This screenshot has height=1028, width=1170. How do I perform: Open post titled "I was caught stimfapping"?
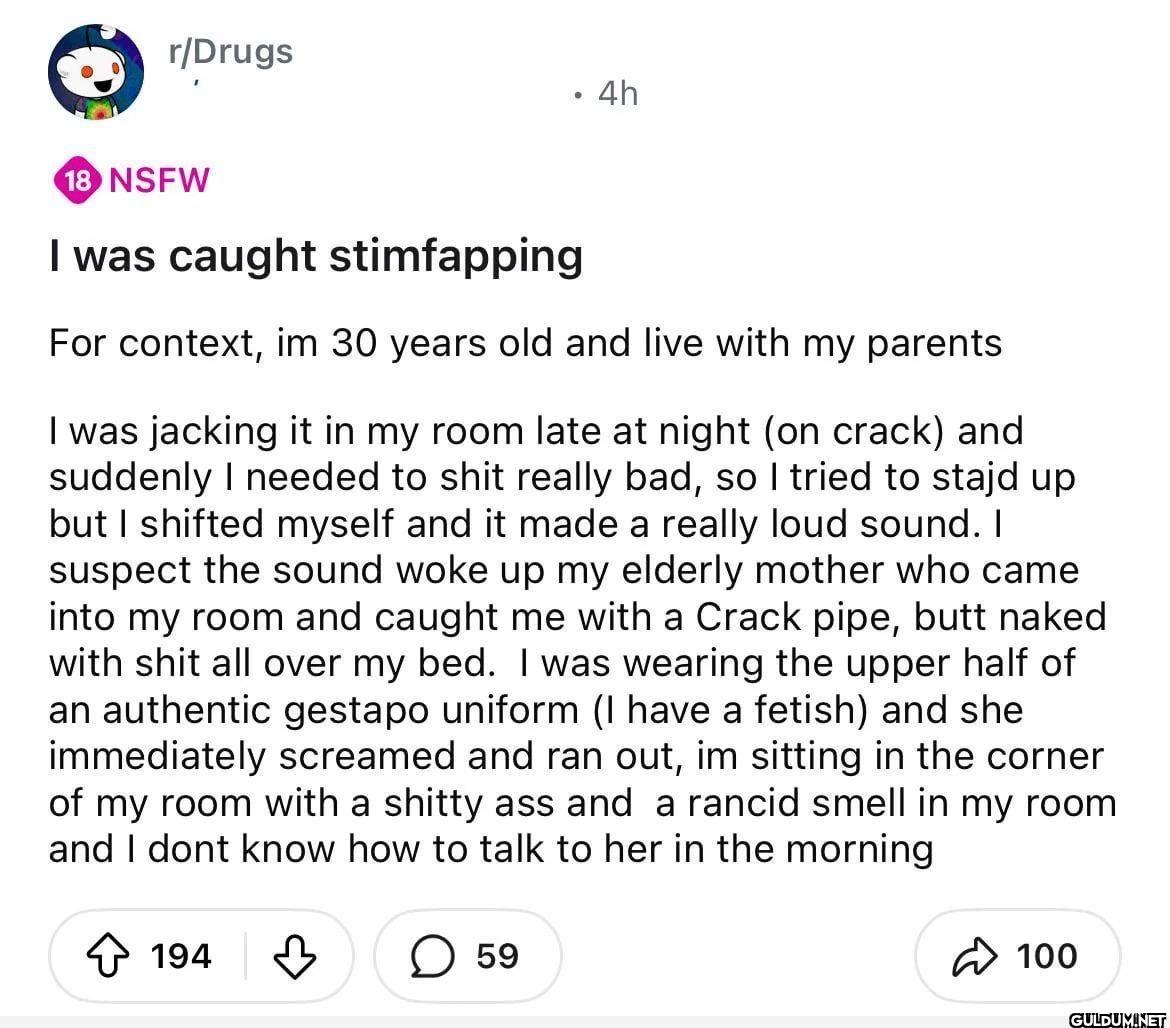(316, 257)
